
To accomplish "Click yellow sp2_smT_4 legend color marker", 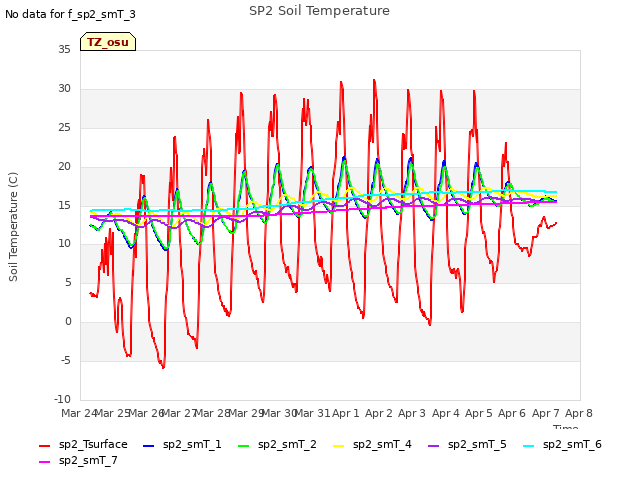I will click(x=339, y=446).
